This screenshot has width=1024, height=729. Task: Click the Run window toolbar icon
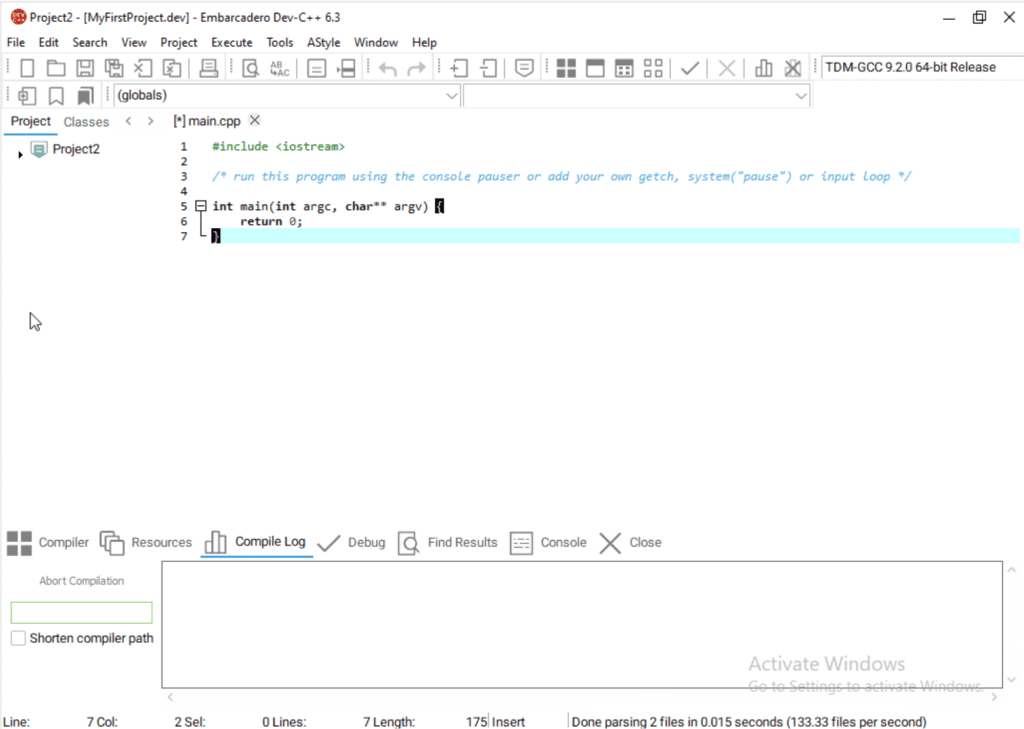point(595,68)
